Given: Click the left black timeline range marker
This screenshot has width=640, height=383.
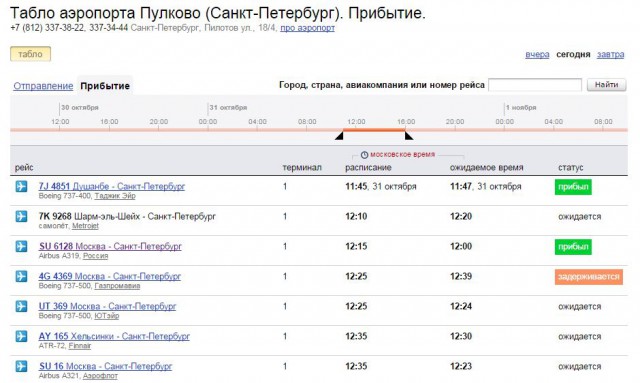Looking at the screenshot, I should coord(339,136).
